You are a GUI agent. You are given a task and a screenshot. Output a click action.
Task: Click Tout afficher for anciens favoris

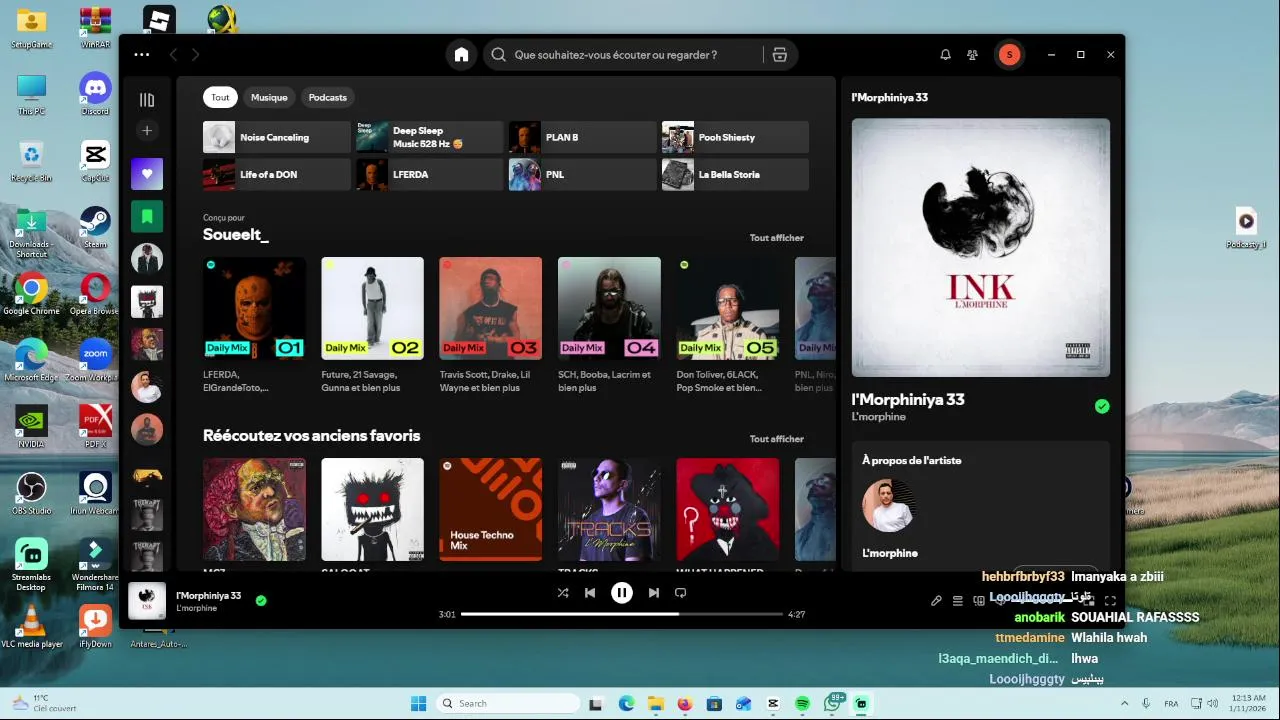coord(777,439)
